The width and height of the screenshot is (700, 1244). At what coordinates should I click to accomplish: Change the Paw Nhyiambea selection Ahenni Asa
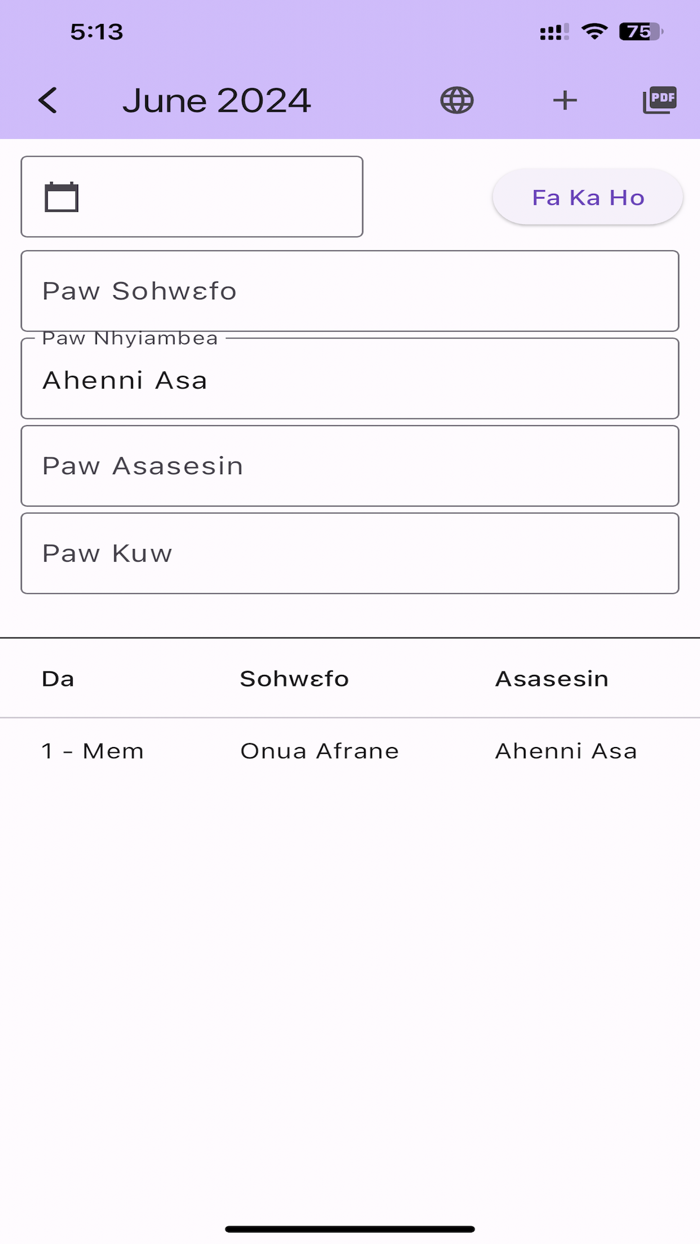pos(350,379)
